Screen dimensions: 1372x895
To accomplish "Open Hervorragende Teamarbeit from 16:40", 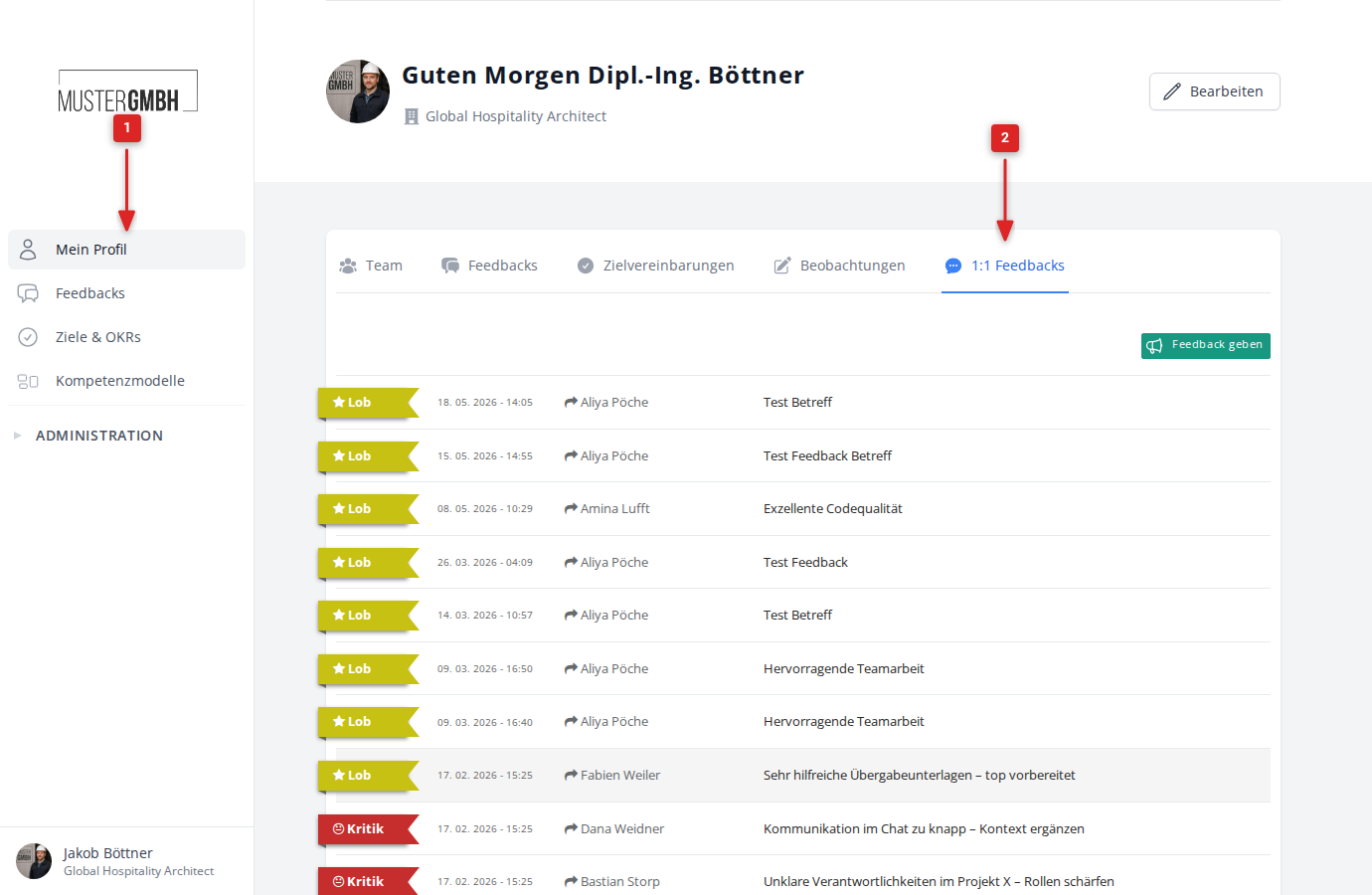I will 844,721.
